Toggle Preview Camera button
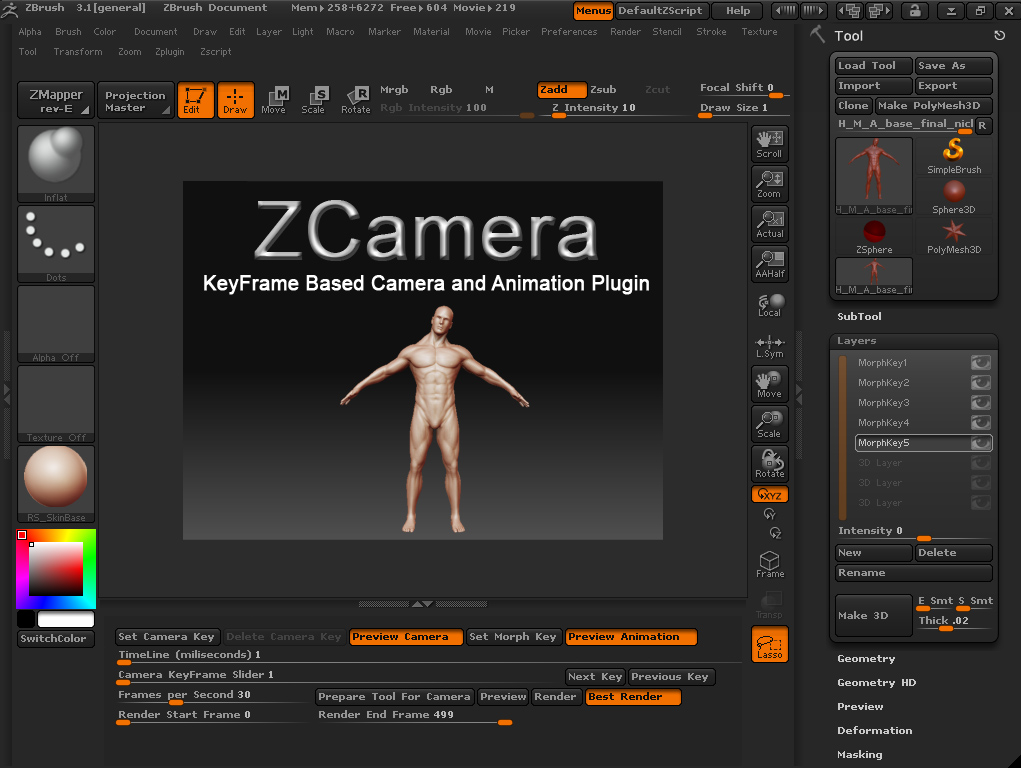Screen dimensions: 1021x768 (x=406, y=637)
